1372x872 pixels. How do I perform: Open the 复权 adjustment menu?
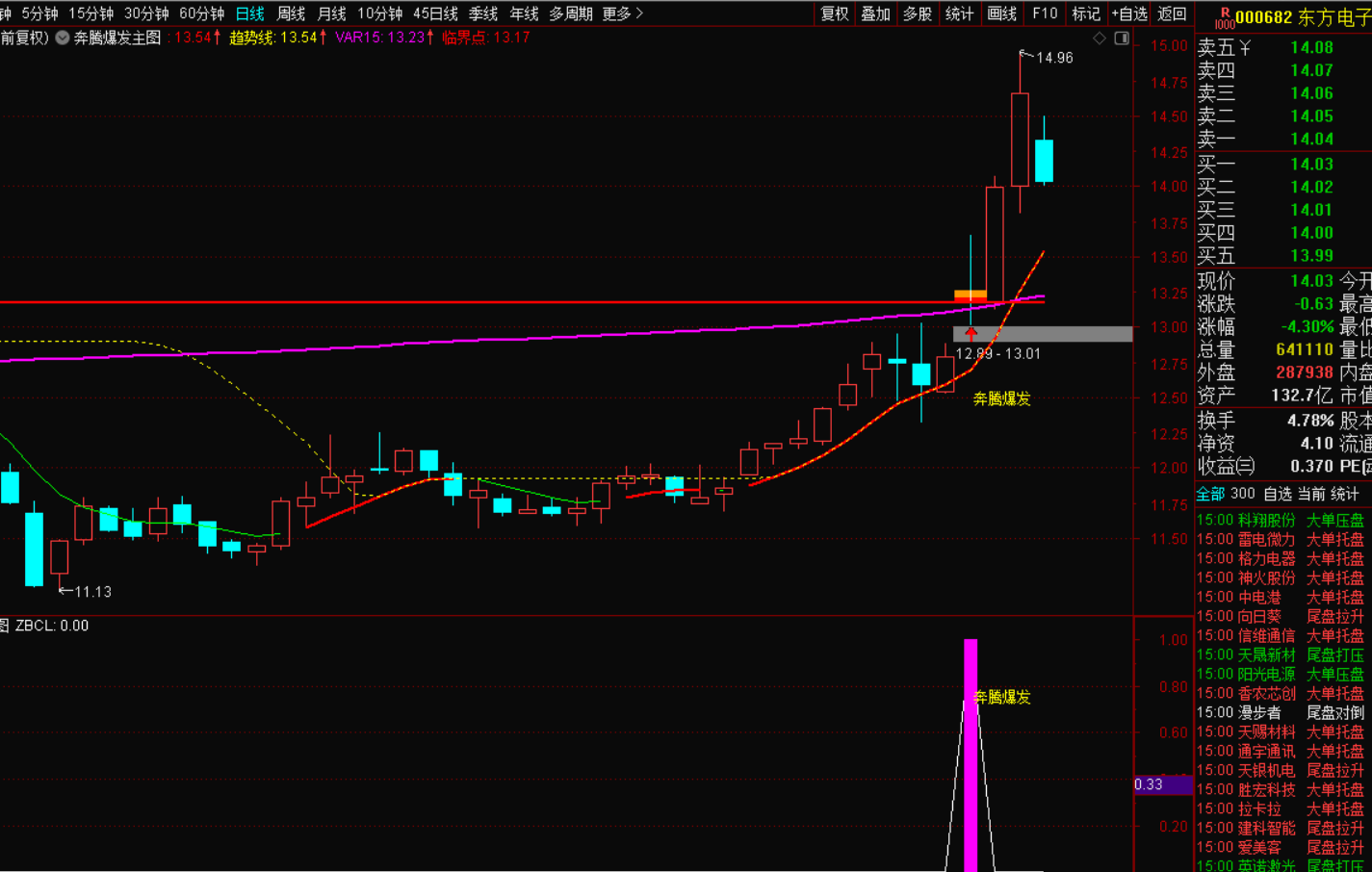(x=834, y=13)
